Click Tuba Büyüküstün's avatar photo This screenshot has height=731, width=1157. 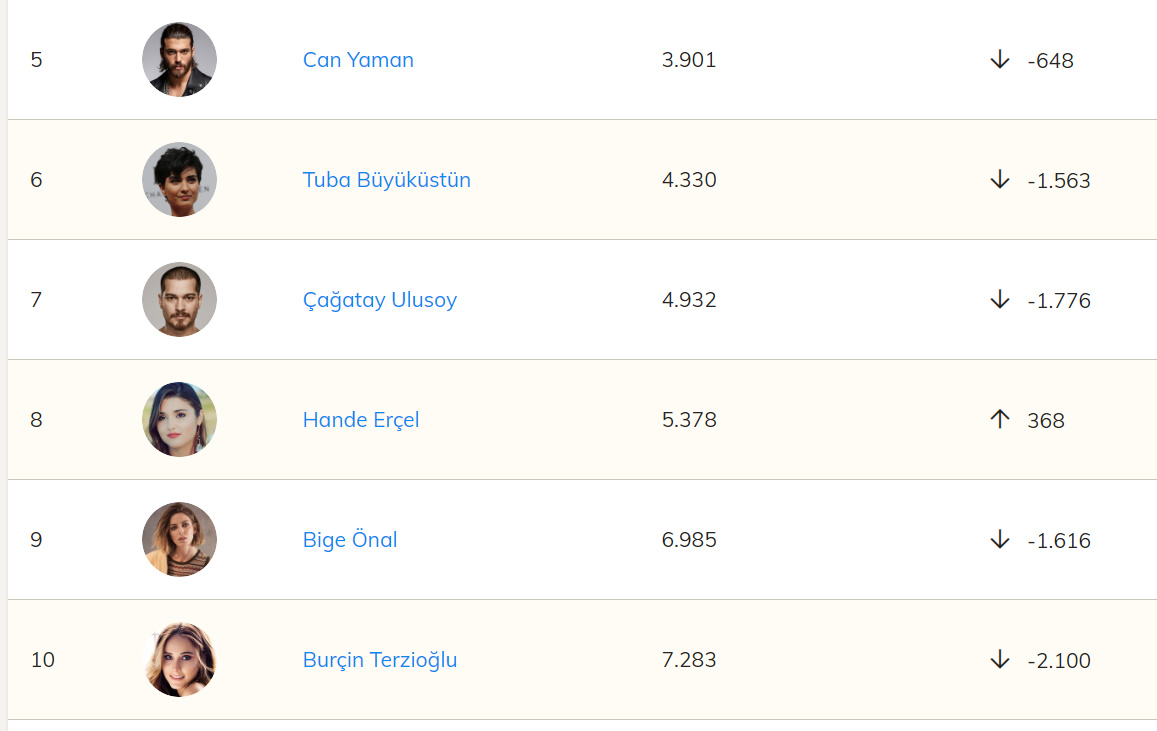click(x=179, y=180)
